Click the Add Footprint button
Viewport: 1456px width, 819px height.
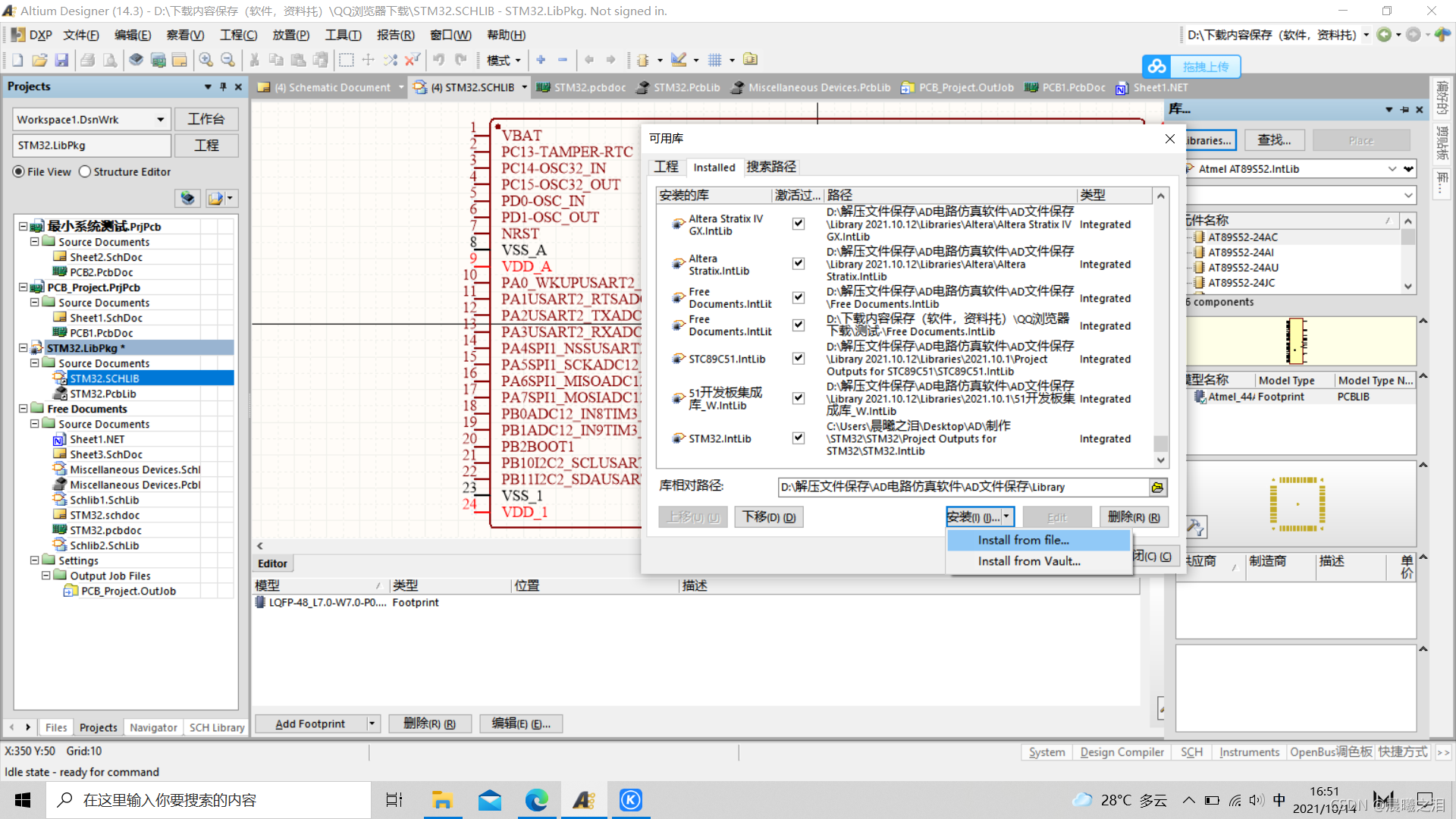click(x=310, y=724)
